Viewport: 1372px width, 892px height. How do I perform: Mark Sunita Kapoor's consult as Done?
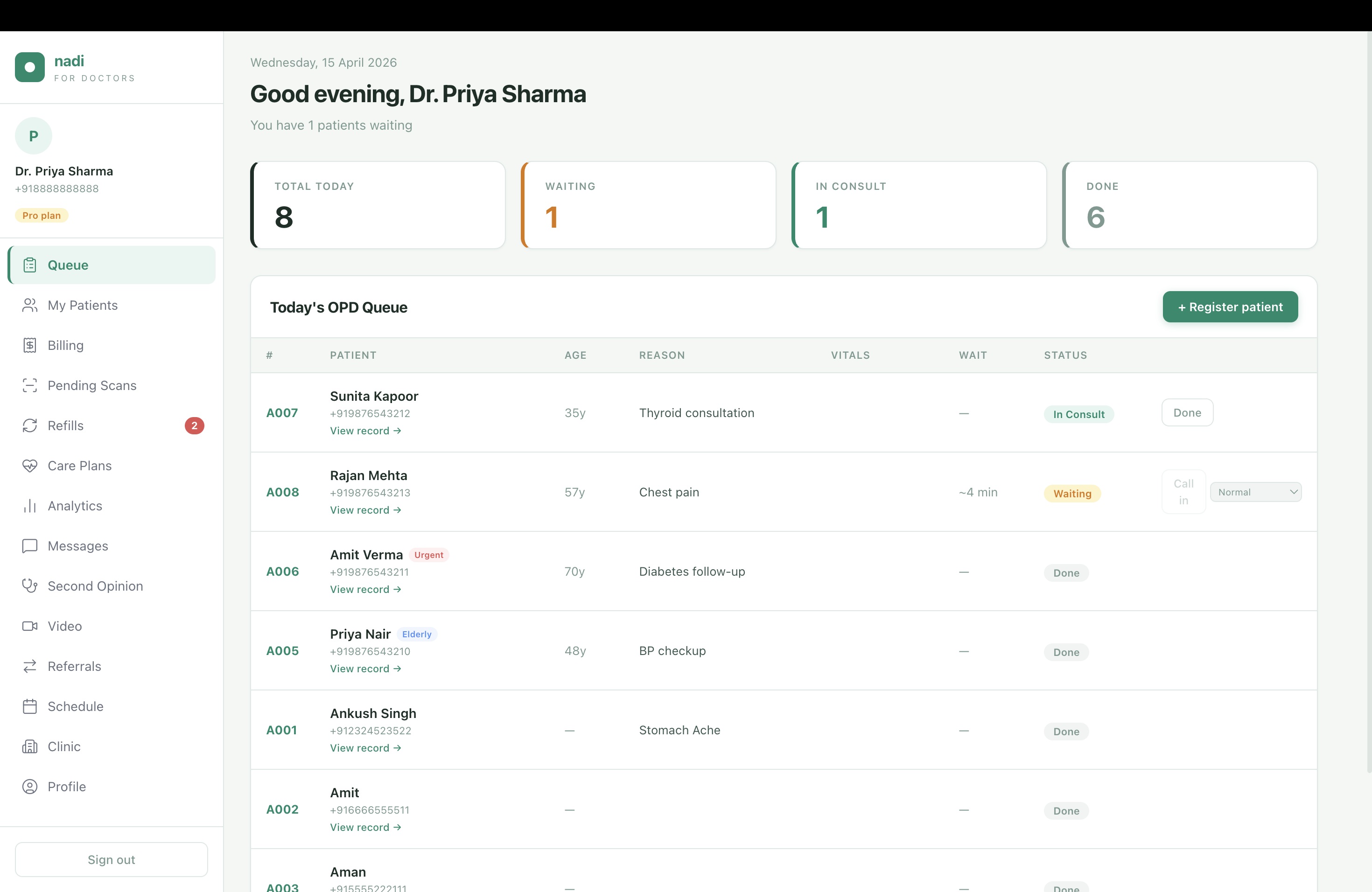click(1187, 412)
